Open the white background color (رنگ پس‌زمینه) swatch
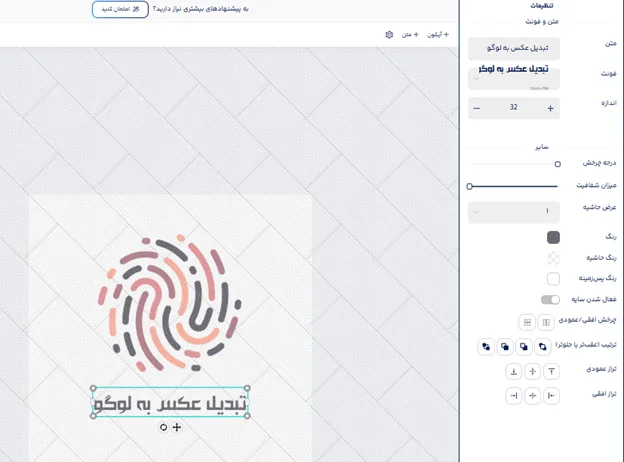The width and height of the screenshot is (624, 462). (553, 279)
